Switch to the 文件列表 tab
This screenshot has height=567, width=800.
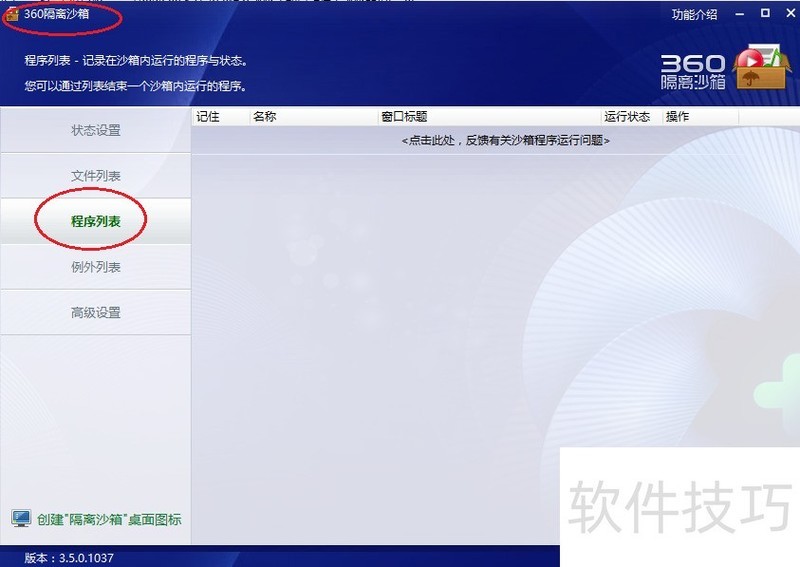(x=95, y=176)
